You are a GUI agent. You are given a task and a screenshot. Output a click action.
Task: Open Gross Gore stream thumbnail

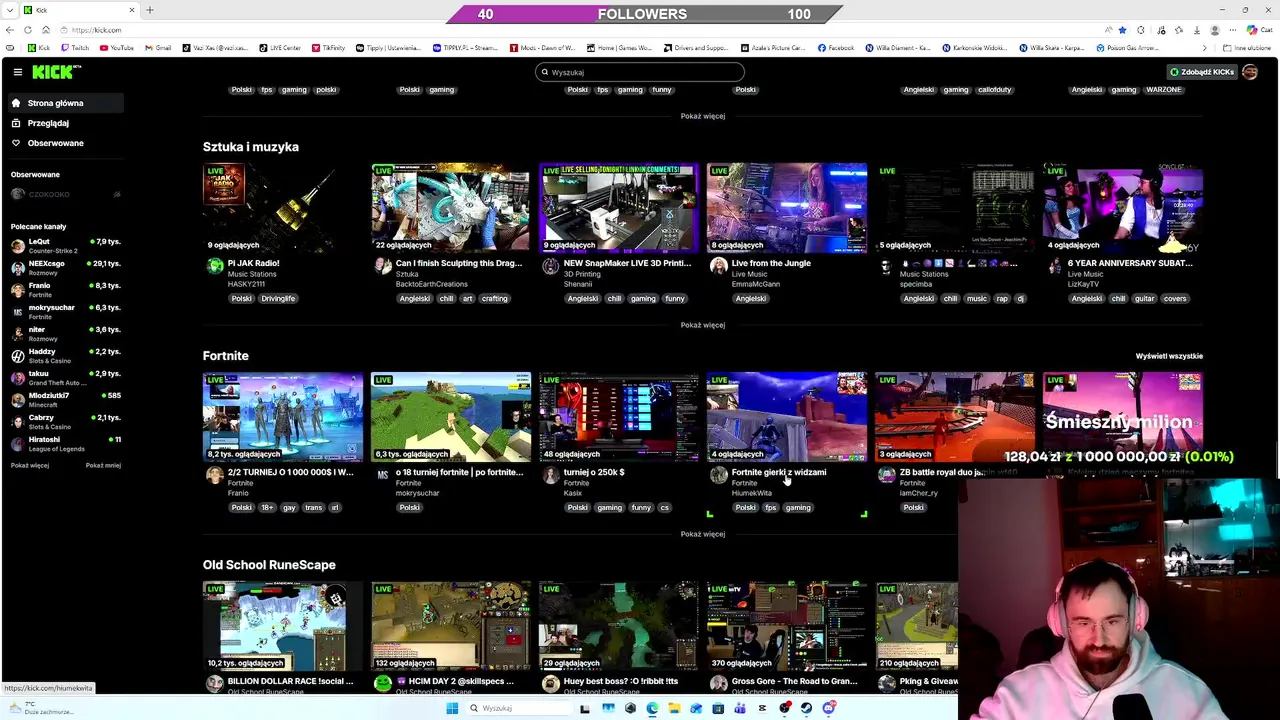[x=787, y=626]
